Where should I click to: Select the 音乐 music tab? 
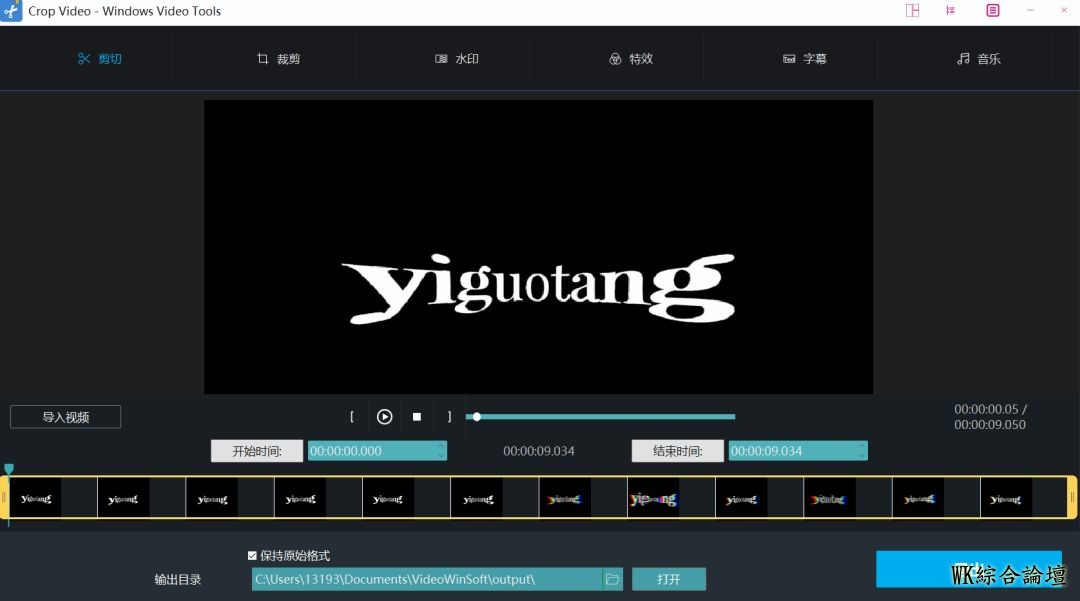(978, 59)
